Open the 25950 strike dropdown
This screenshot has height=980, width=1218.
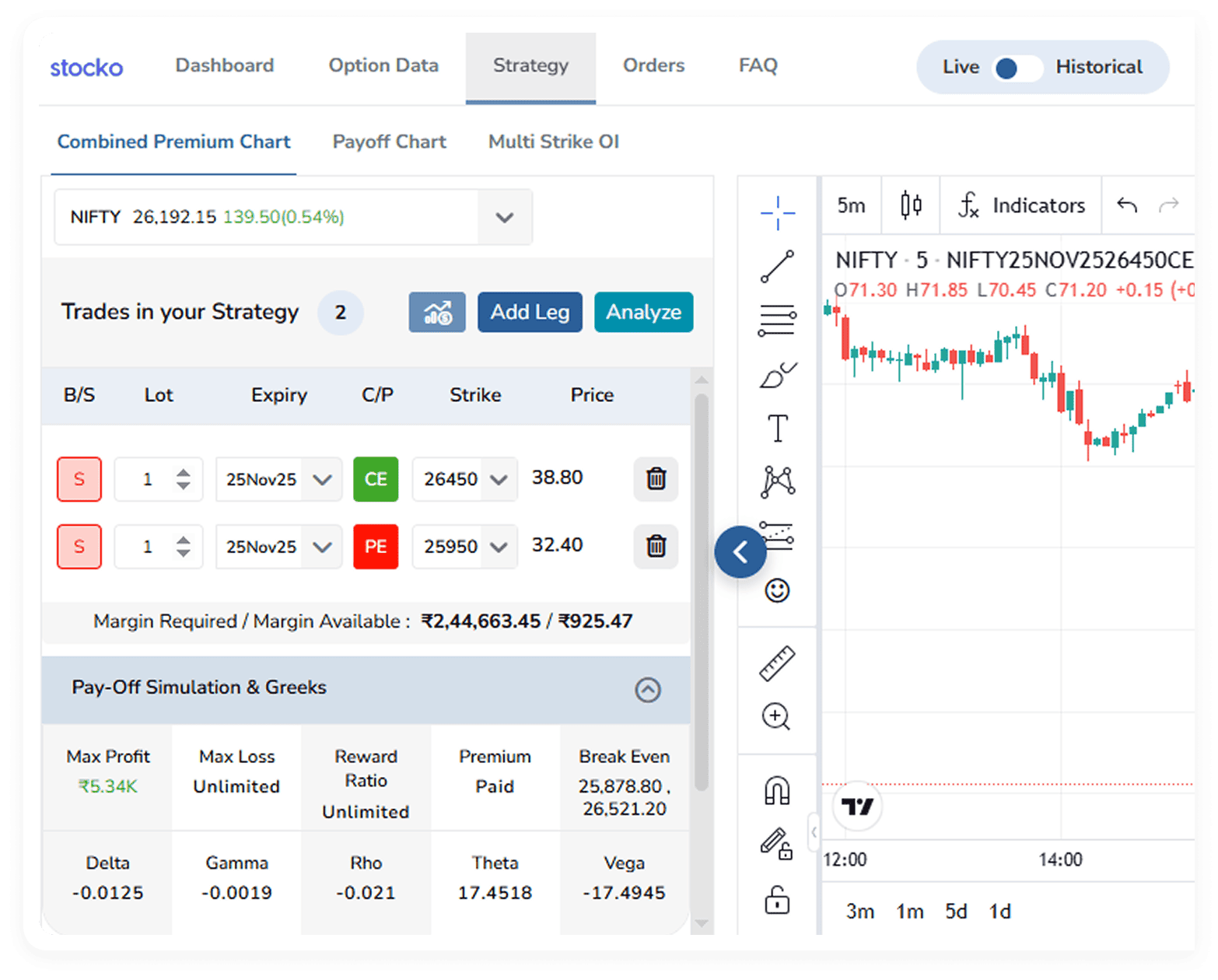[x=499, y=547]
